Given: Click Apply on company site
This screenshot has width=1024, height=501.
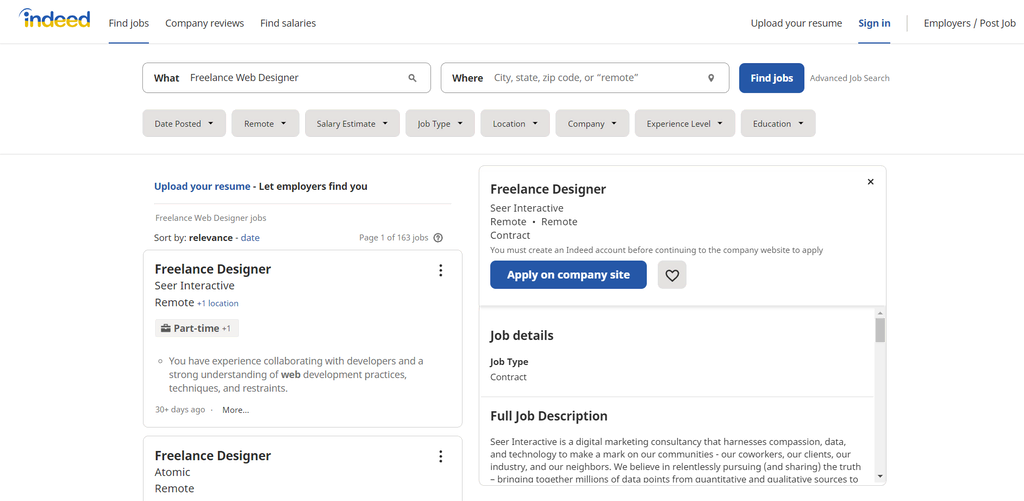Looking at the screenshot, I should tap(568, 275).
